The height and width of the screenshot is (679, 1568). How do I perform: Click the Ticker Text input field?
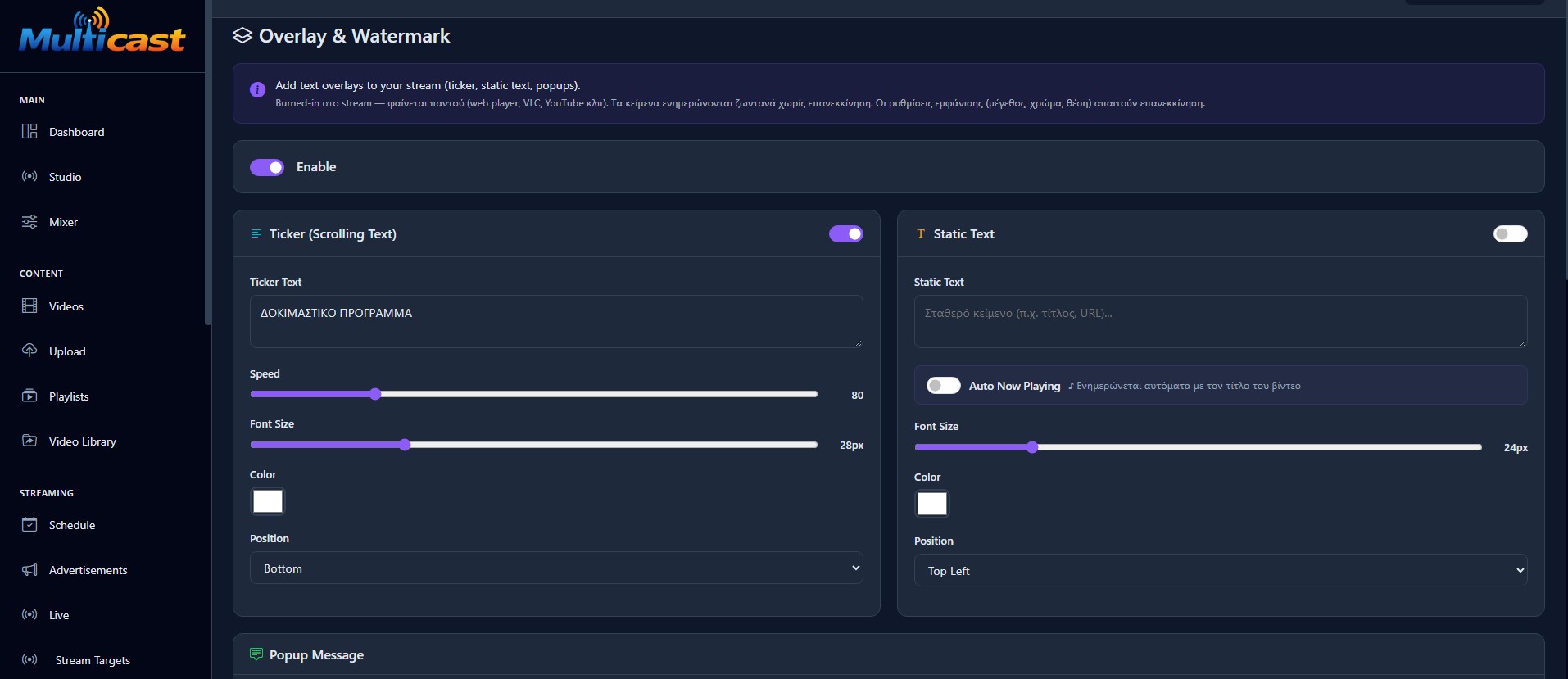556,321
